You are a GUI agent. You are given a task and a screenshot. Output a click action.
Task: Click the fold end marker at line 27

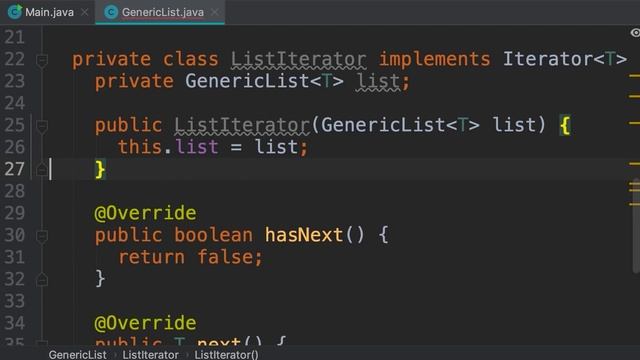[x=42, y=169]
